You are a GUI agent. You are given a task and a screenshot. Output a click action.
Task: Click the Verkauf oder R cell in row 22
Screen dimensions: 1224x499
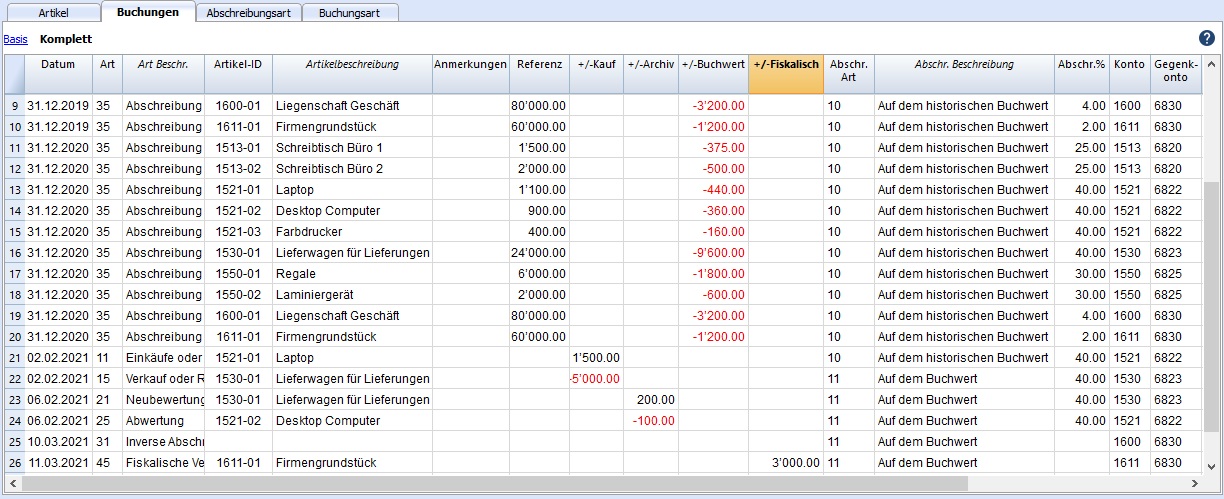[164, 378]
